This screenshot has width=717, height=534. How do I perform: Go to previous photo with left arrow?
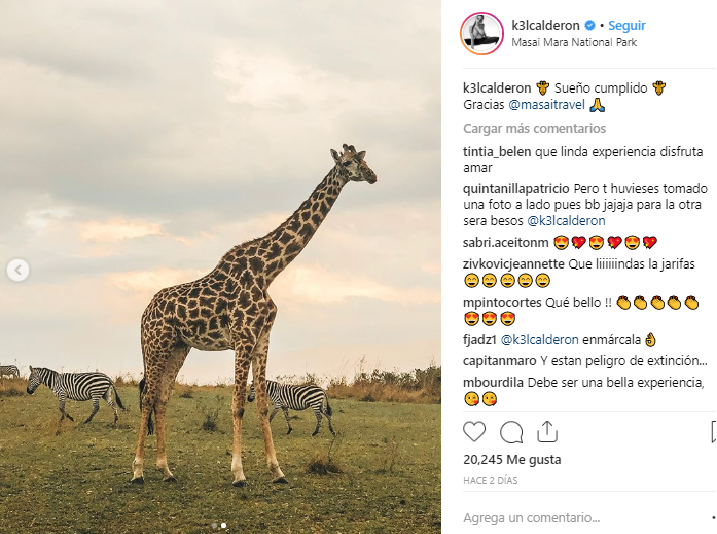pyautogui.click(x=17, y=270)
